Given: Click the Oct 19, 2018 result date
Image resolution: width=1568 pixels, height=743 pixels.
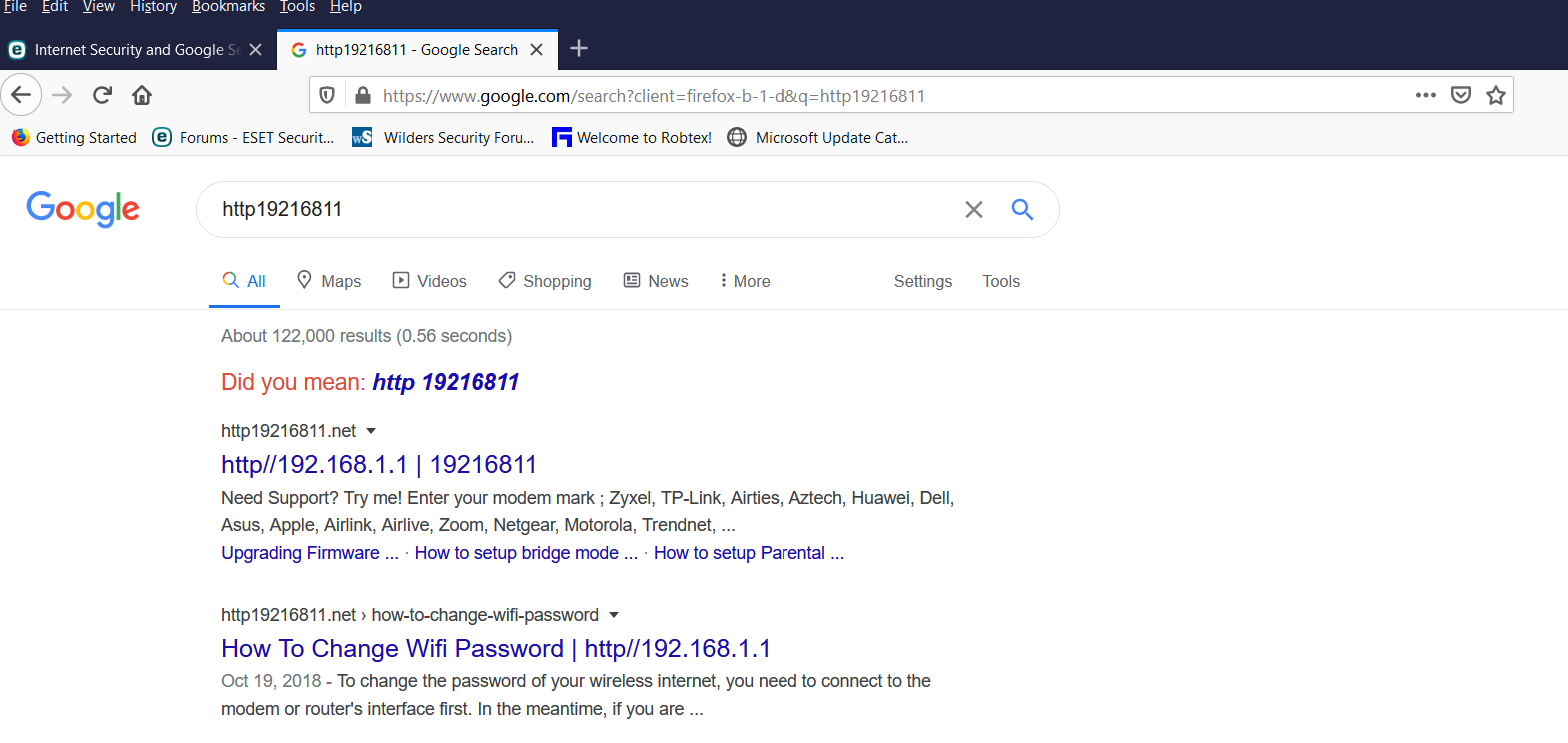Looking at the screenshot, I should click(x=271, y=681).
